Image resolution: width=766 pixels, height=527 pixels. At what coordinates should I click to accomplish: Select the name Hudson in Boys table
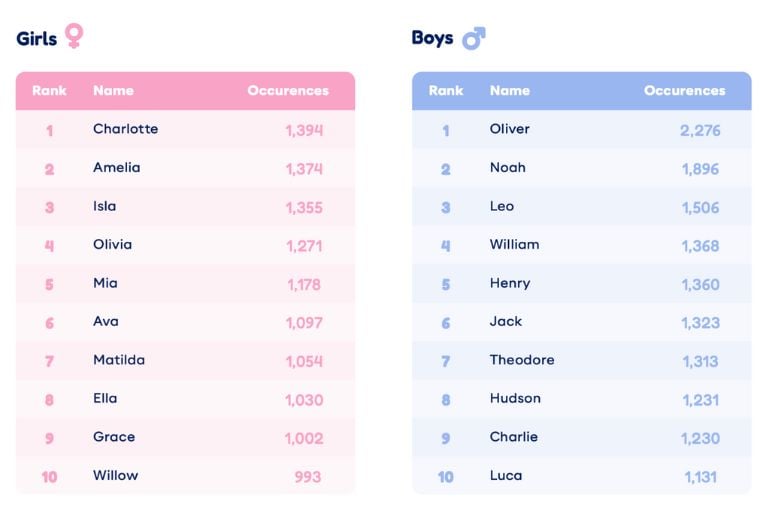tap(515, 398)
